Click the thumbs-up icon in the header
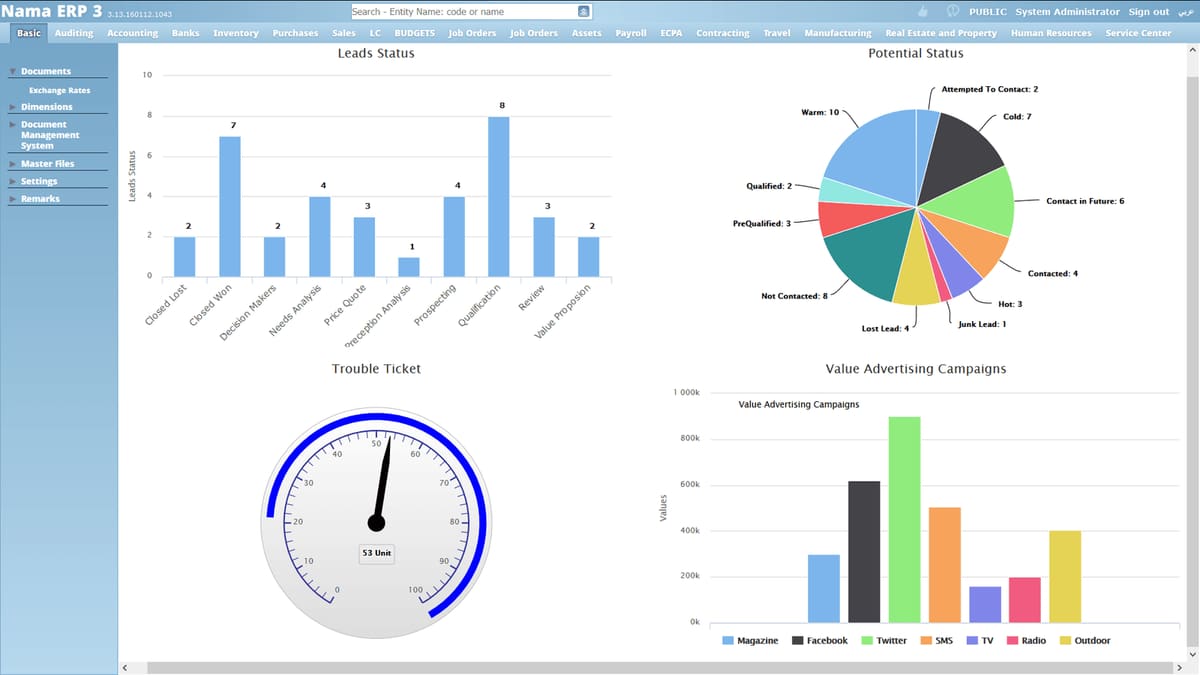The height and width of the screenshot is (675, 1200). click(924, 11)
